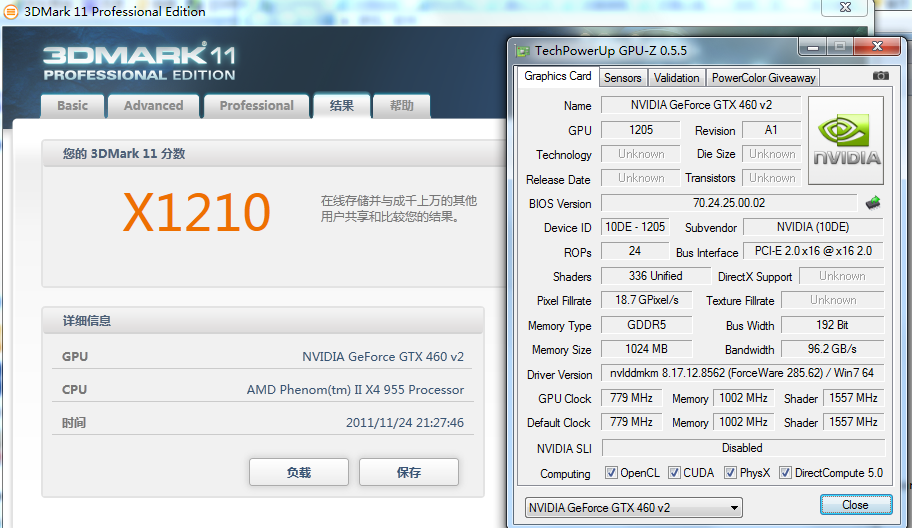
Task: Switch to the Advanced tab in 3DMark
Action: [153, 106]
